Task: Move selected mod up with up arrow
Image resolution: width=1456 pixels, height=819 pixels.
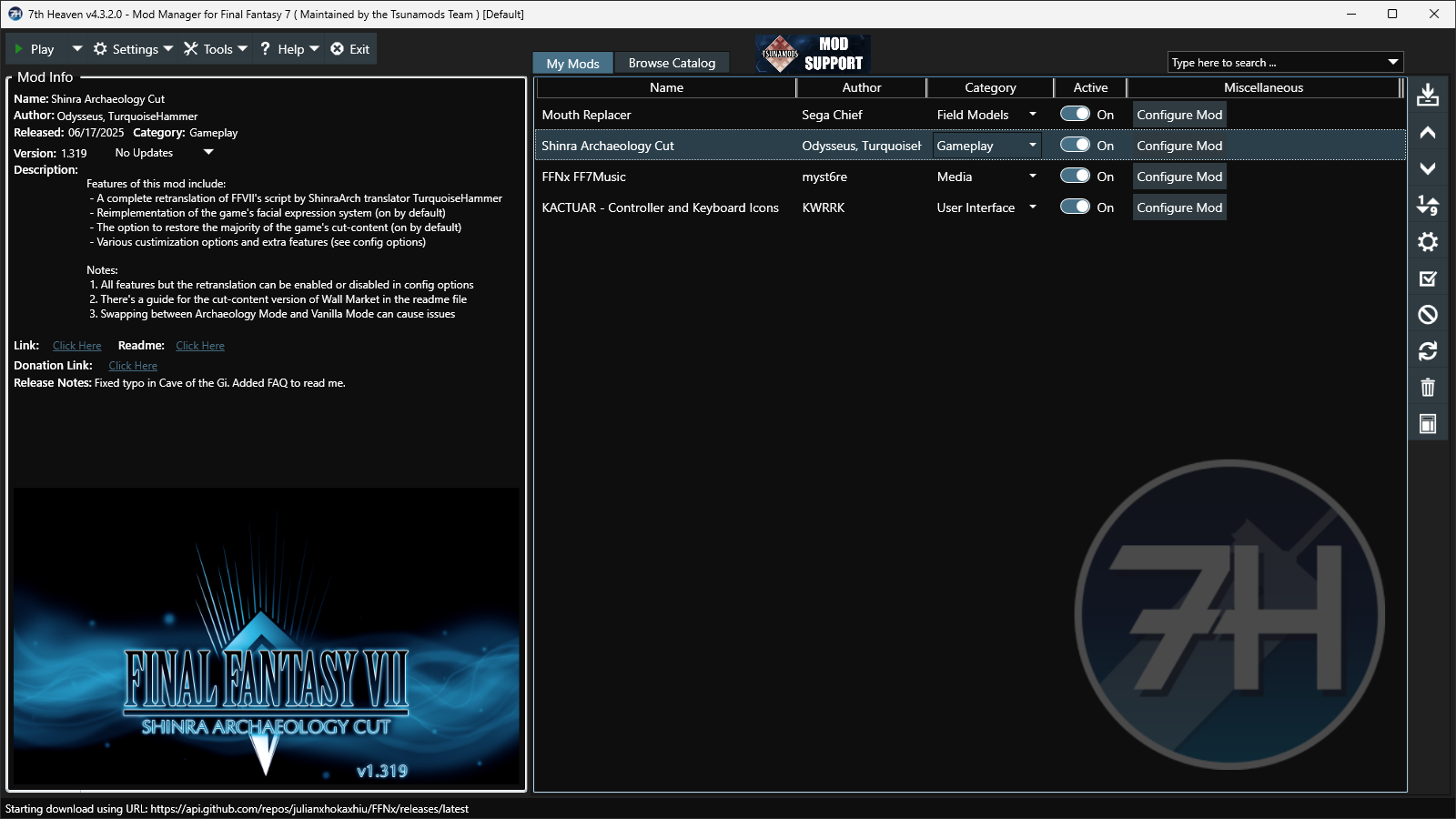Action: tap(1428, 133)
